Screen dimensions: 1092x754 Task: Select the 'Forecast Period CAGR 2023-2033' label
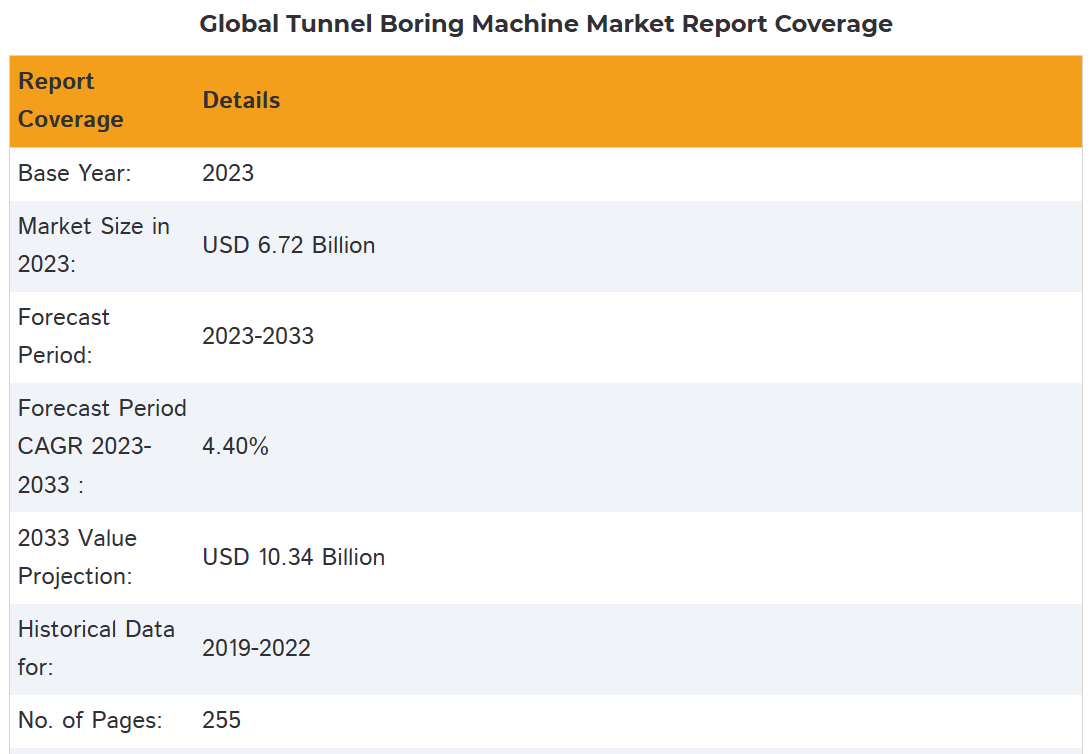[x=102, y=446]
